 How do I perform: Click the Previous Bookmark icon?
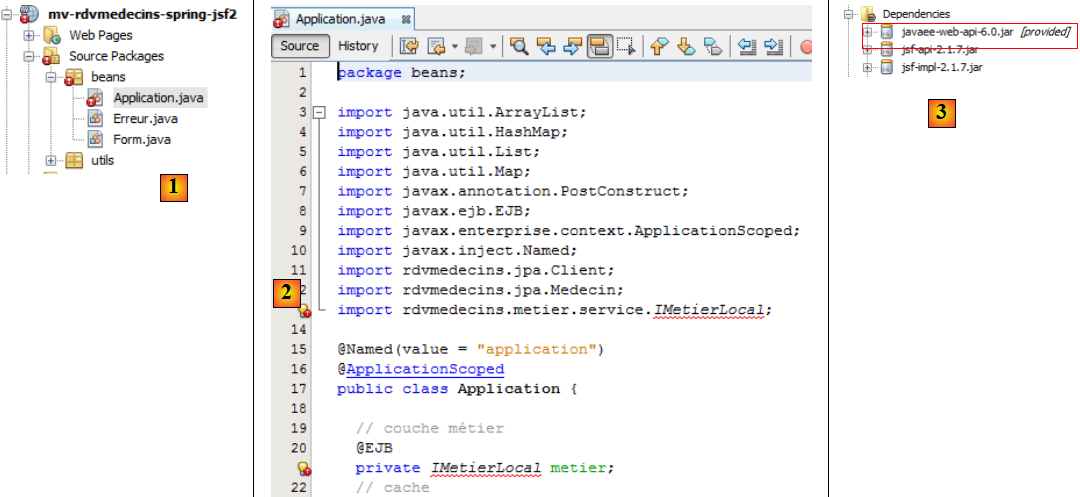pos(659,46)
